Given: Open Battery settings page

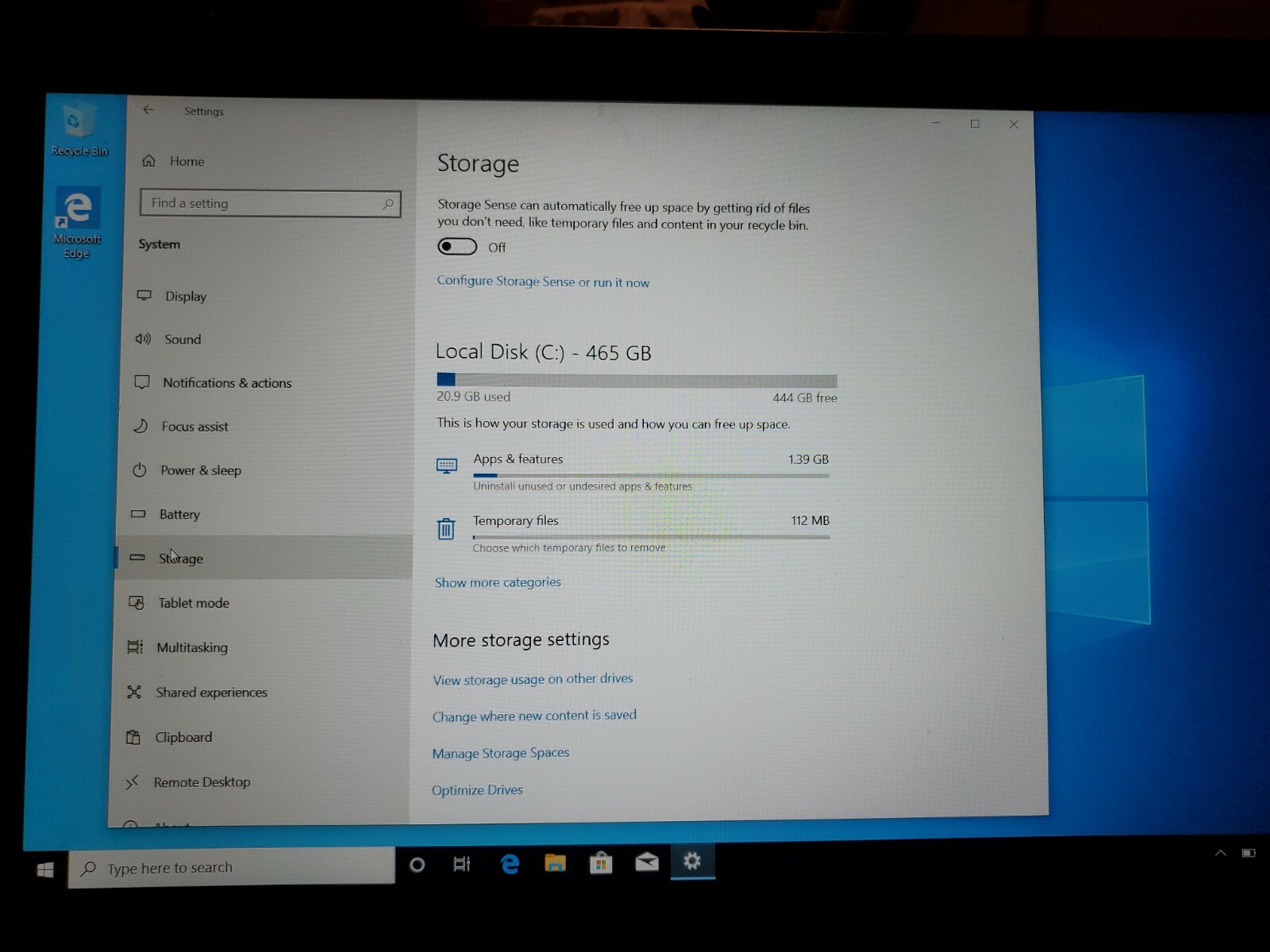Looking at the screenshot, I should (x=179, y=514).
